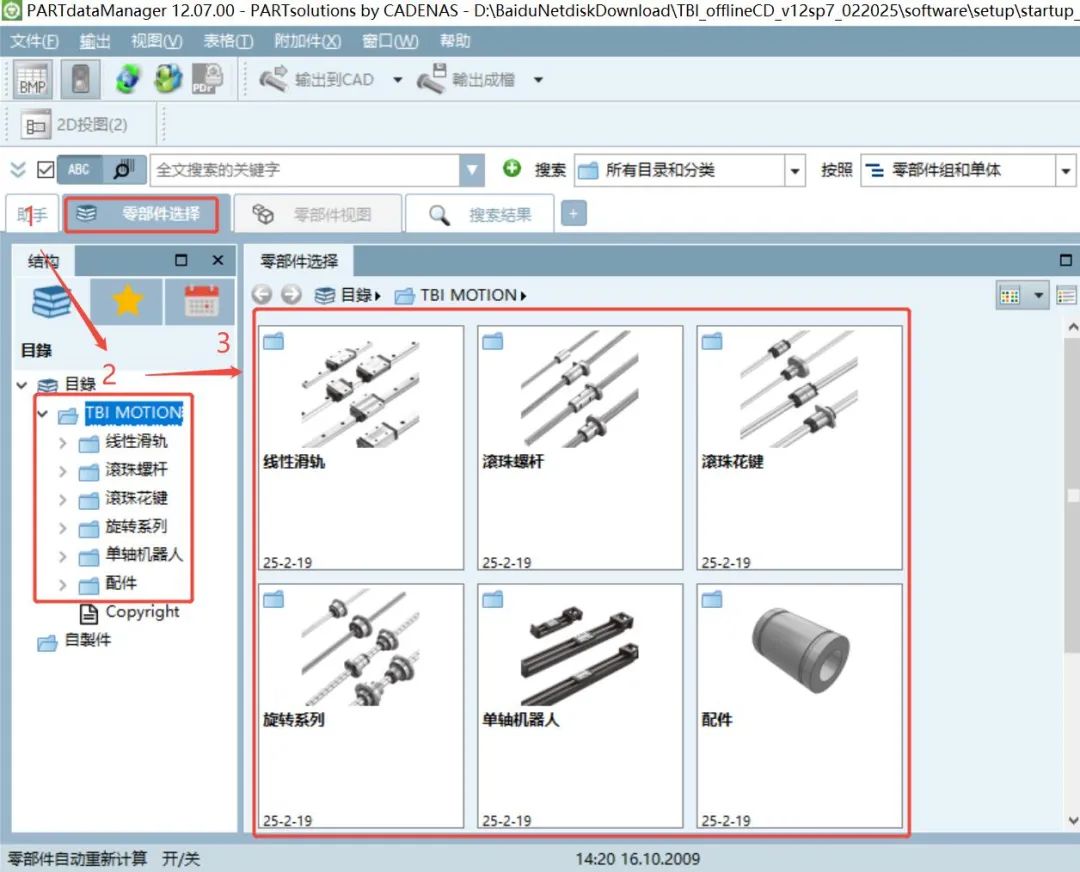This screenshot has height=872, width=1080.
Task: Close the 结构 panel
Action: coord(218,260)
